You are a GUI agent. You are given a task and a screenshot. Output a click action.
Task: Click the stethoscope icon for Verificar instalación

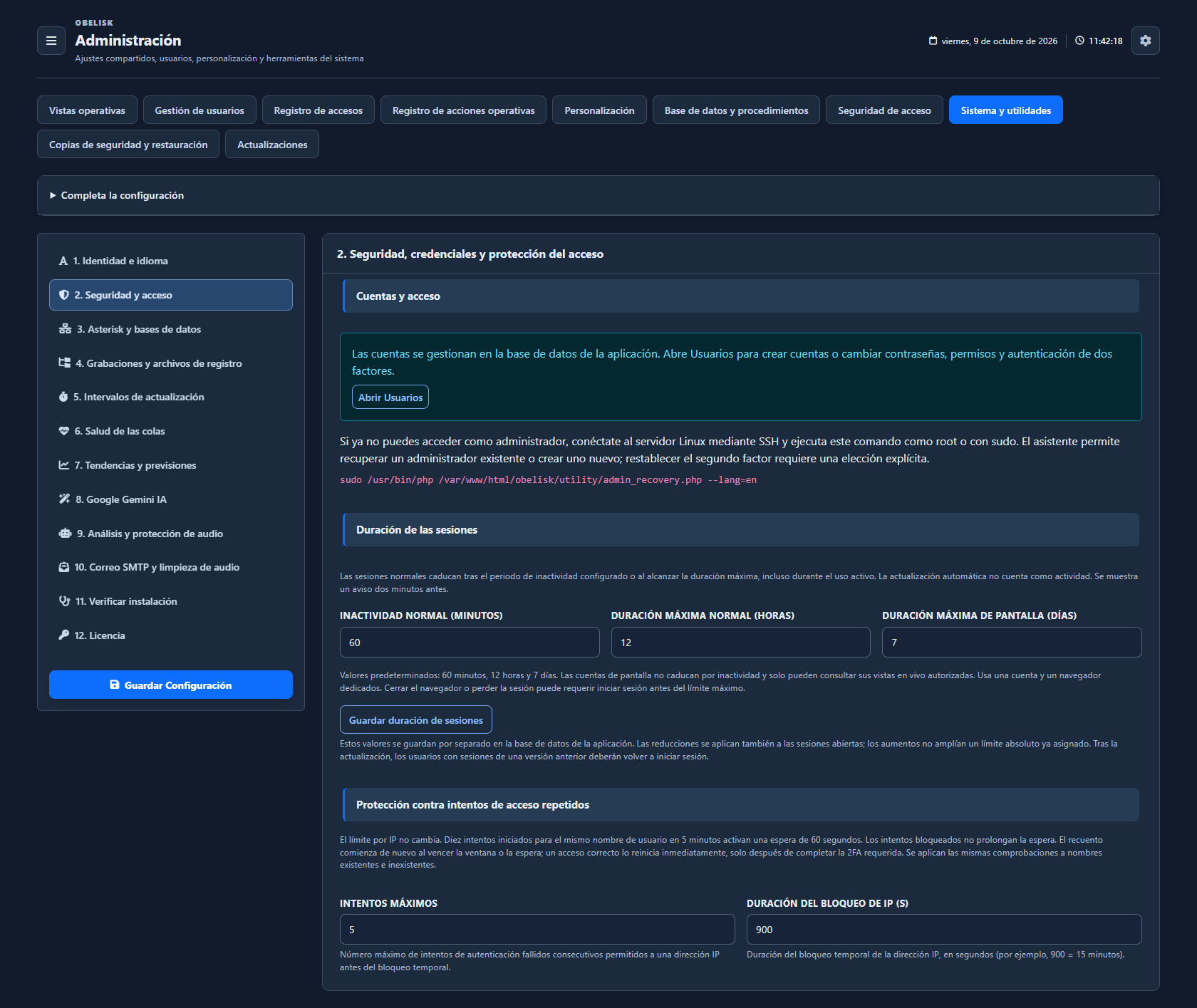pyautogui.click(x=64, y=601)
